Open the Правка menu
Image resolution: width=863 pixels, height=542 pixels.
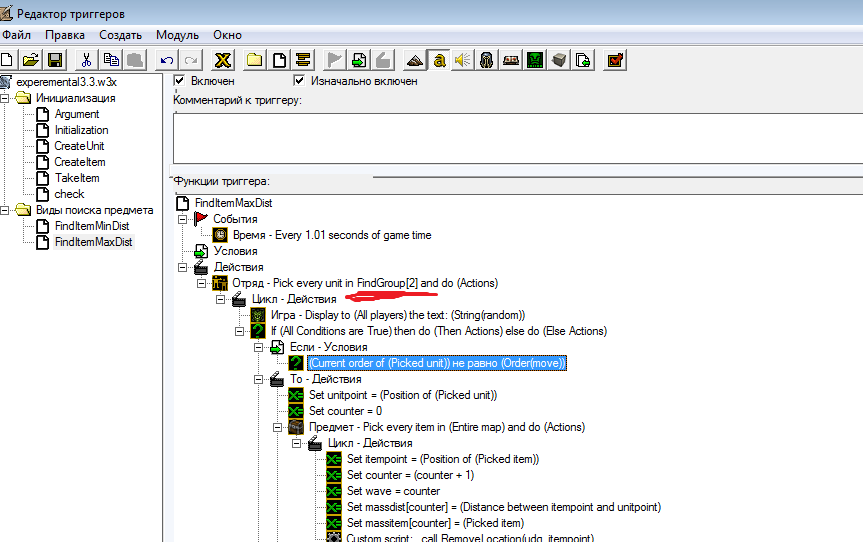pyautogui.click(x=65, y=35)
